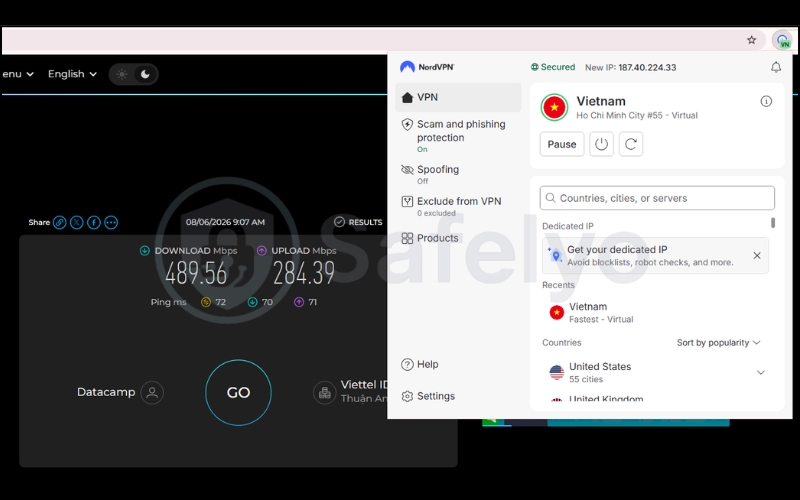Open Sort by popularity dropdown
The width and height of the screenshot is (800, 500).
(718, 342)
